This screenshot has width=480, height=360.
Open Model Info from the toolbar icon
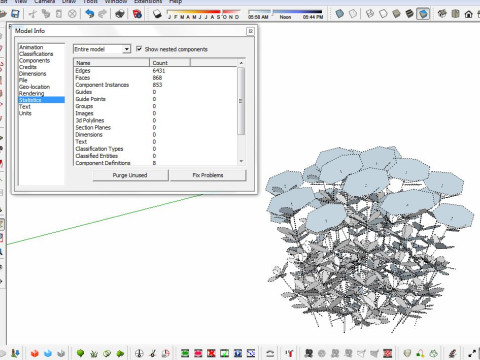[137, 14]
